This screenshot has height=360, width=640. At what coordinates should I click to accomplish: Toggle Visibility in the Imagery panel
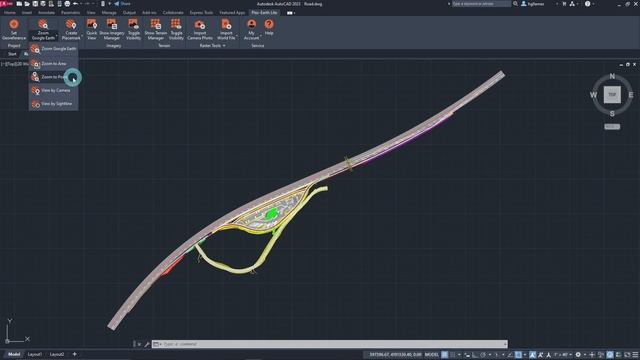133,29
